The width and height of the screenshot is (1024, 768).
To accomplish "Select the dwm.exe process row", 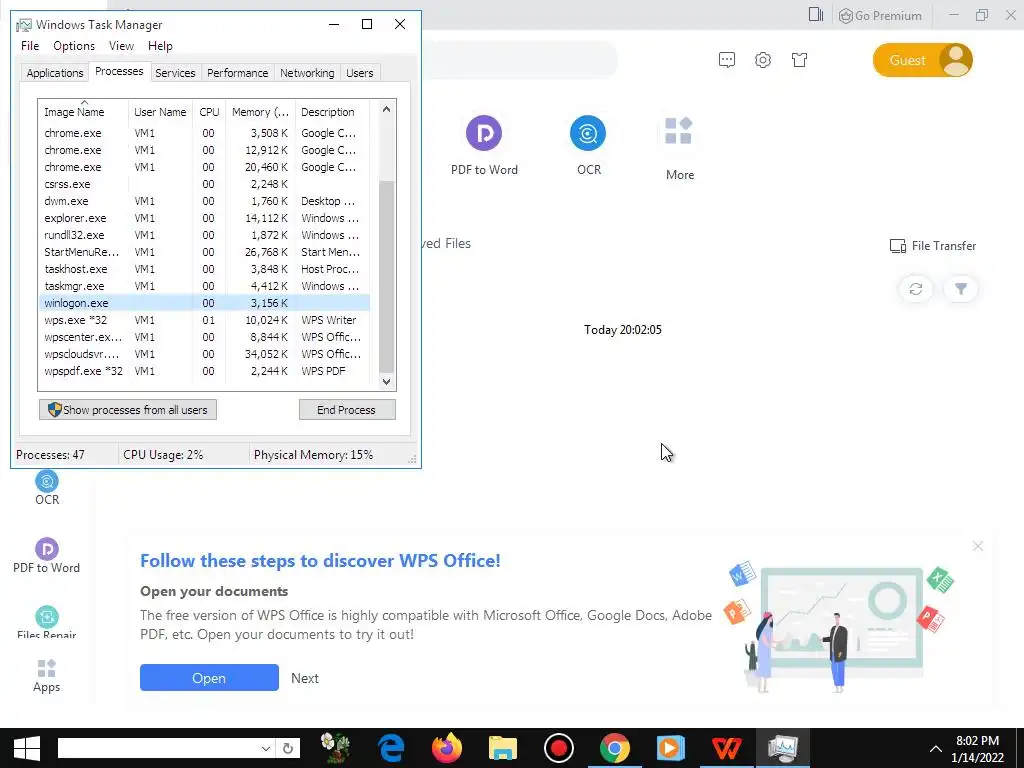I will (204, 201).
